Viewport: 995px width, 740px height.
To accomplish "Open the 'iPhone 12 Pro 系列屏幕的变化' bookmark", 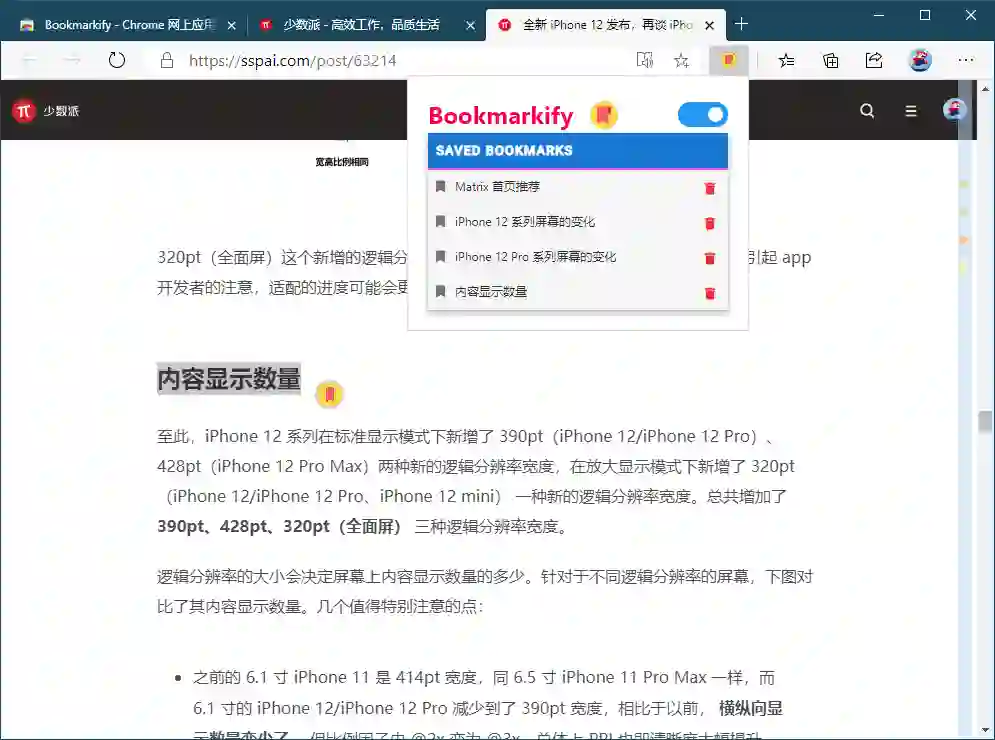I will [535, 256].
